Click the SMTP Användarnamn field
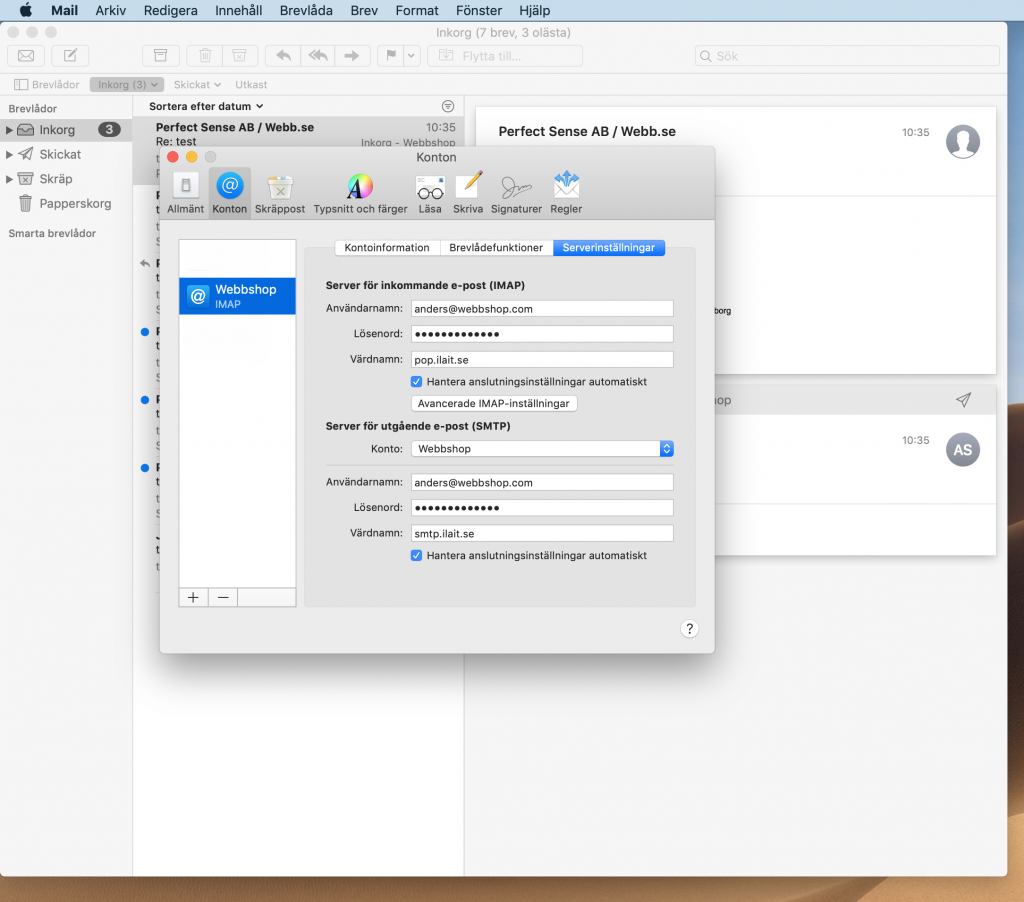This screenshot has width=1024, height=902. tap(542, 482)
